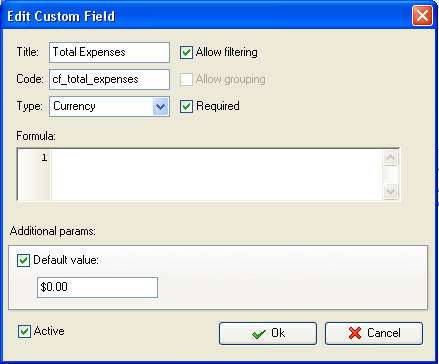This screenshot has height=364, width=439.
Task: Click the Title field containing Total Expenses
Action: point(109,52)
